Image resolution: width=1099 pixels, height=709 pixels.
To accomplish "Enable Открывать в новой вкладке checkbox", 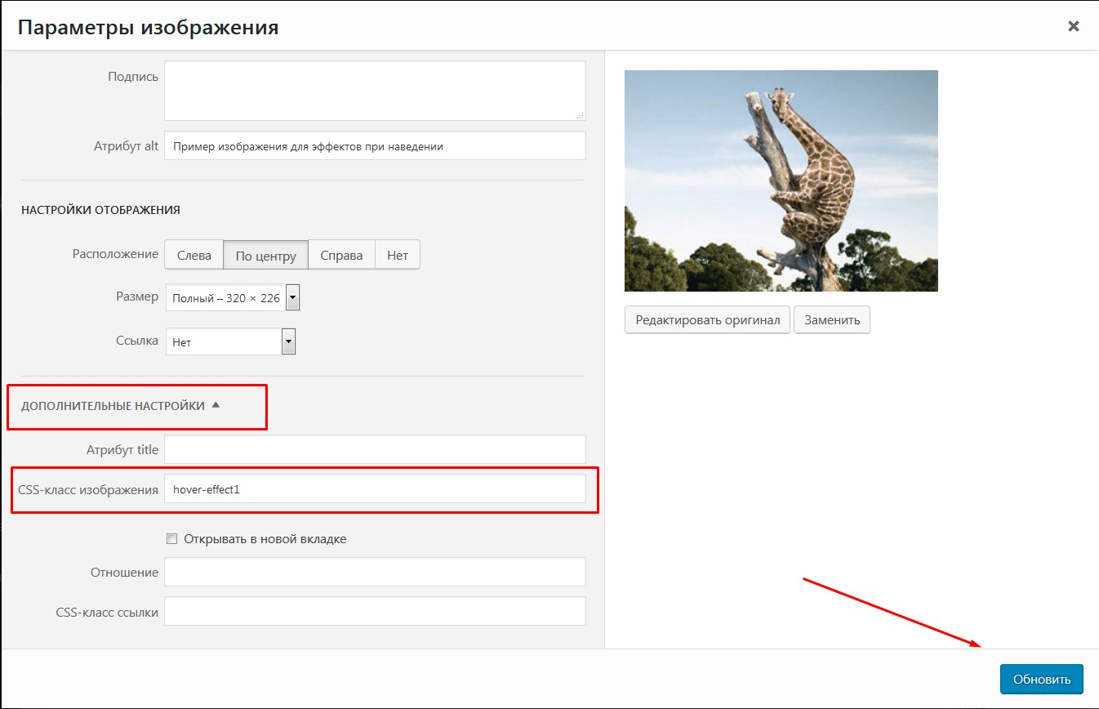I will point(172,539).
